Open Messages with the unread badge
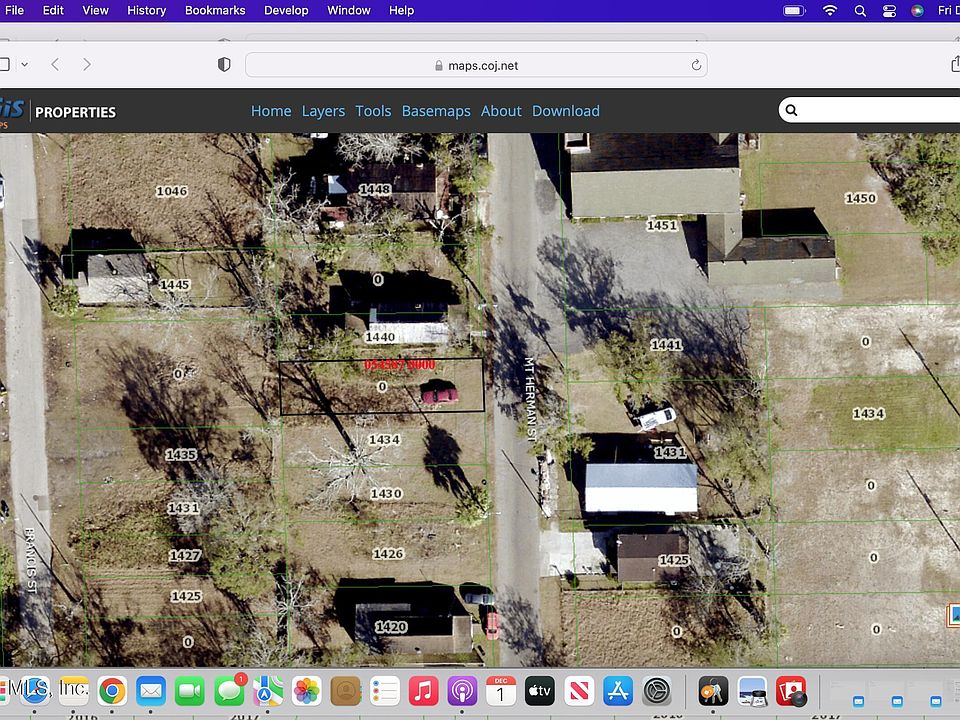This screenshot has height=720, width=960. [x=230, y=692]
